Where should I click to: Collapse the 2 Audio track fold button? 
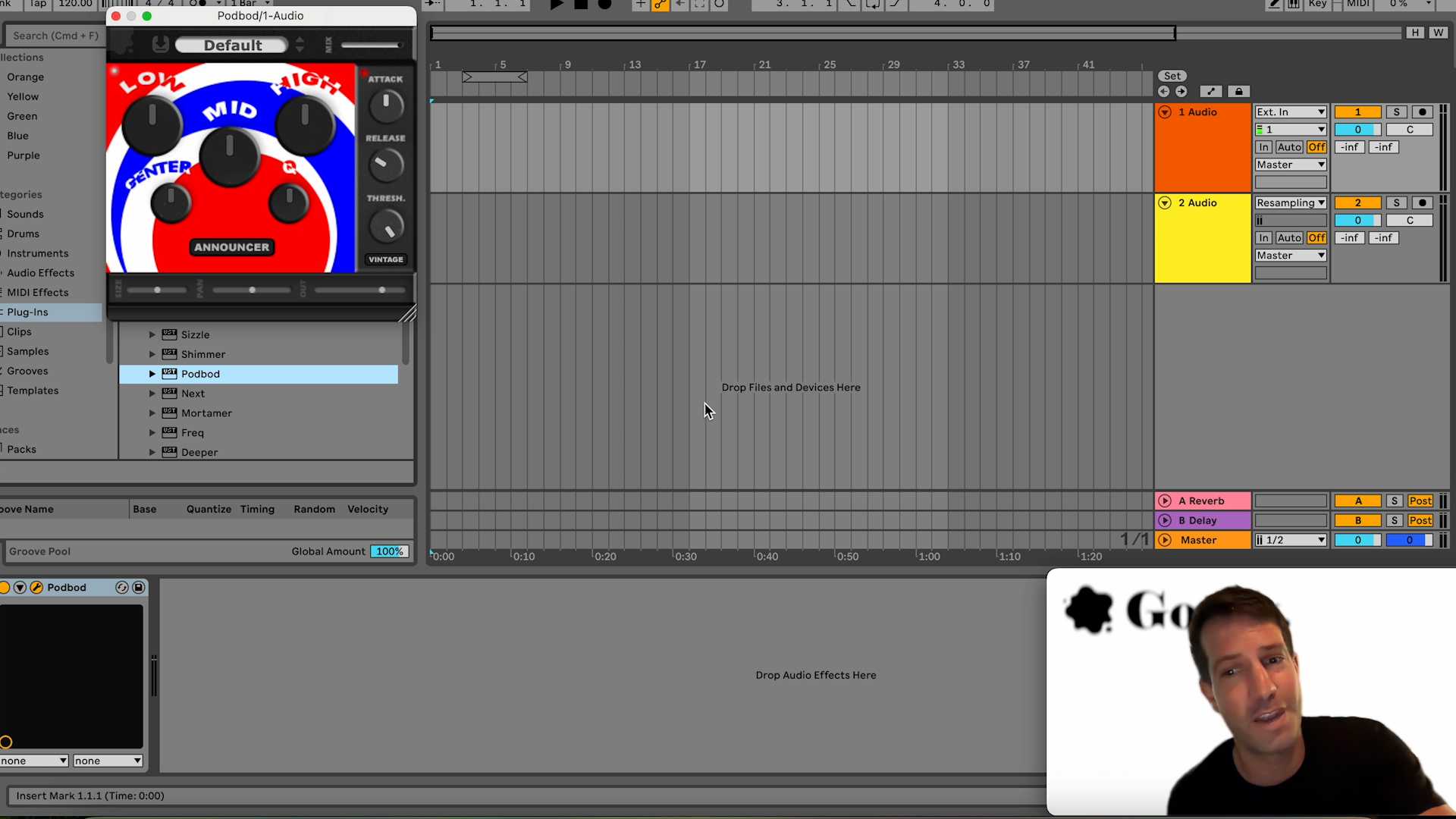1166,203
